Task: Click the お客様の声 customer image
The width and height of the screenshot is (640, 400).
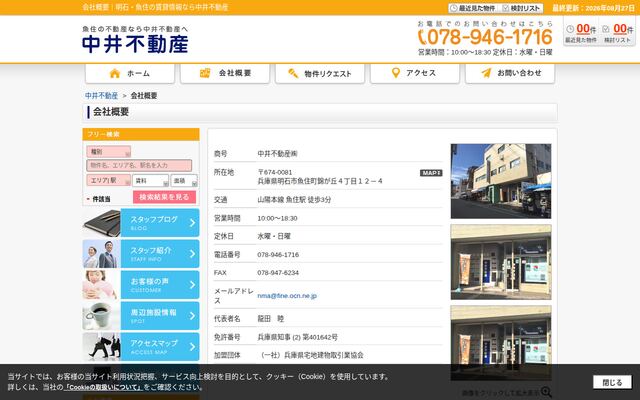Action: point(102,285)
